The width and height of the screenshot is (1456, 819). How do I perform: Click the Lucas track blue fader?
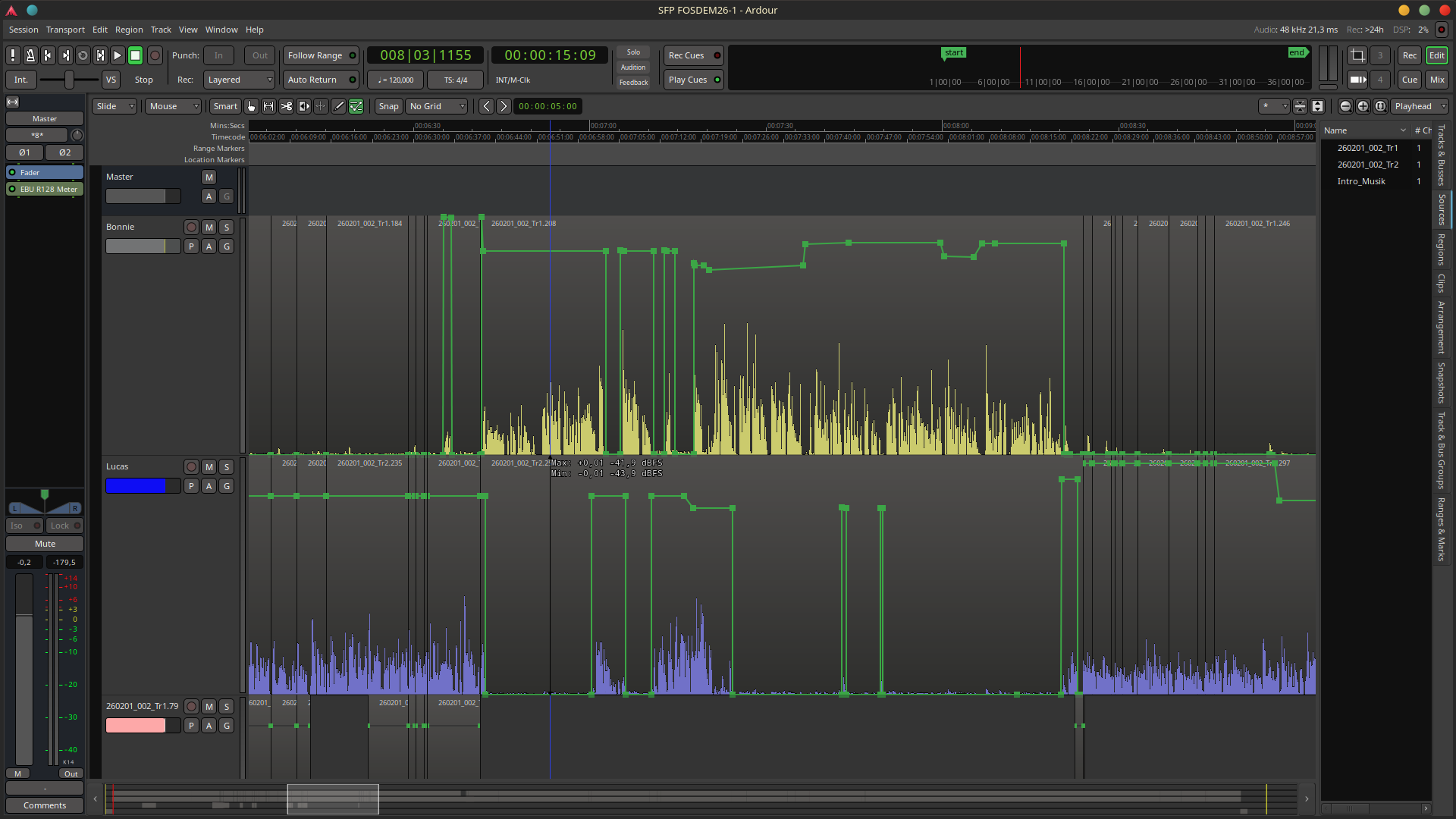pos(136,486)
